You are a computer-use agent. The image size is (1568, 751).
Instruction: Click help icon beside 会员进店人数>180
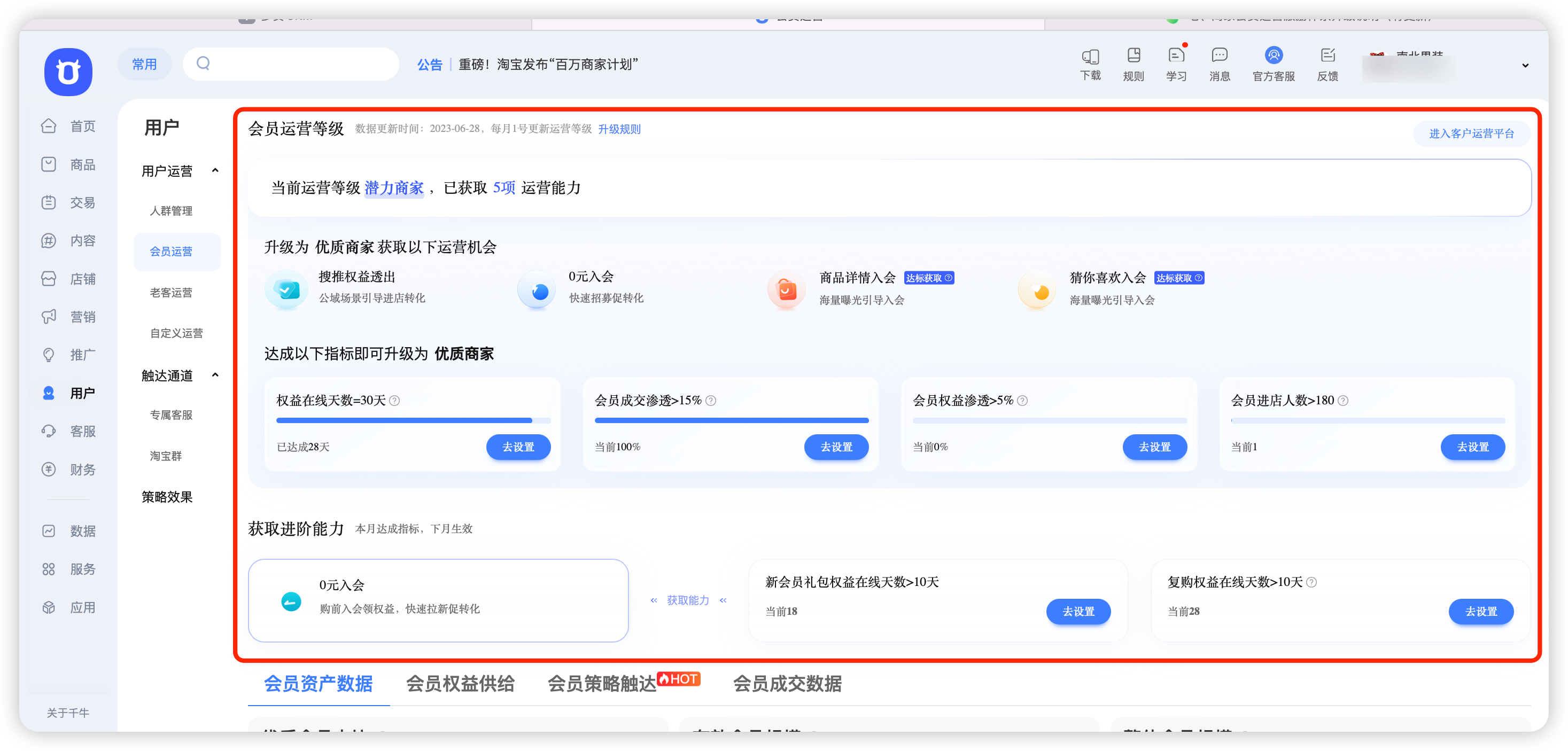1343,401
